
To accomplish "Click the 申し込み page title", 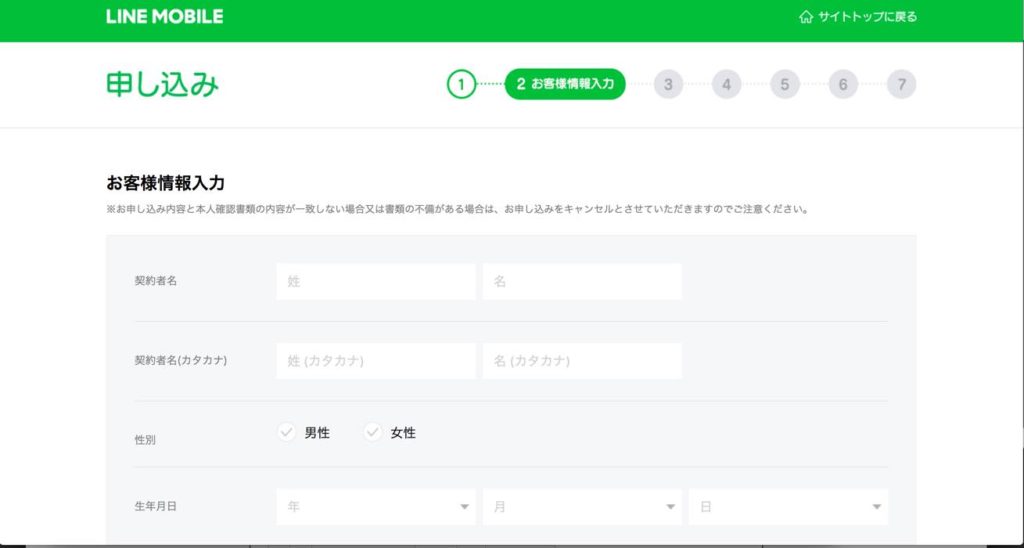I will tap(163, 85).
